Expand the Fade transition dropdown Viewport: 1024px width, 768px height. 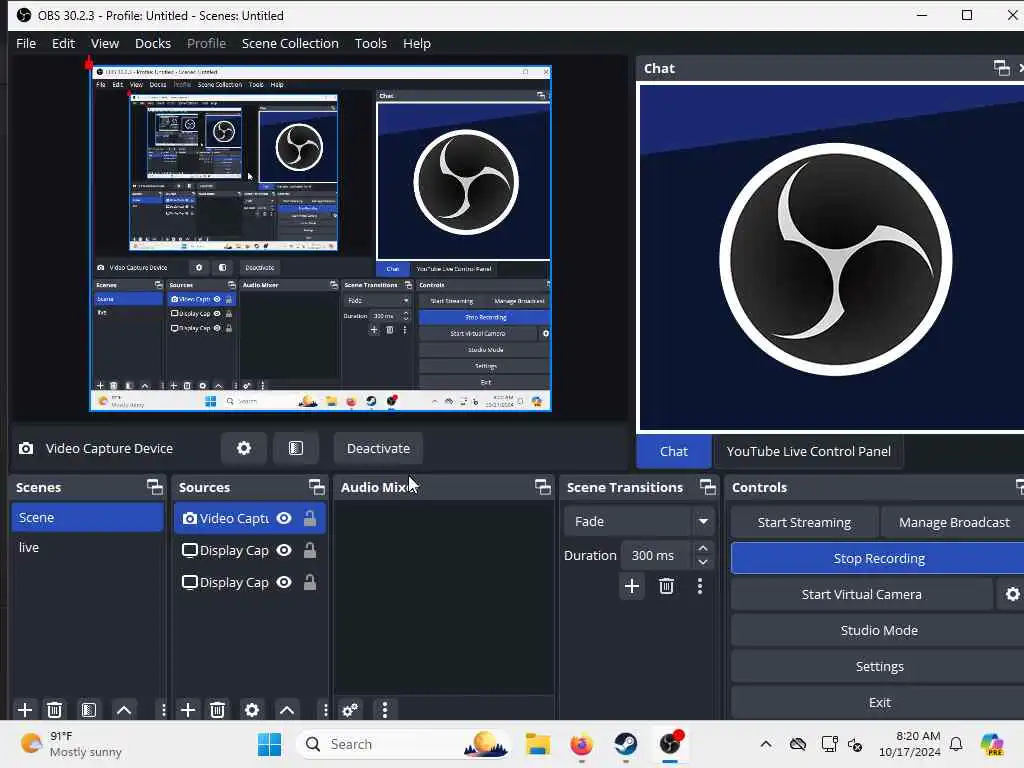tap(703, 521)
